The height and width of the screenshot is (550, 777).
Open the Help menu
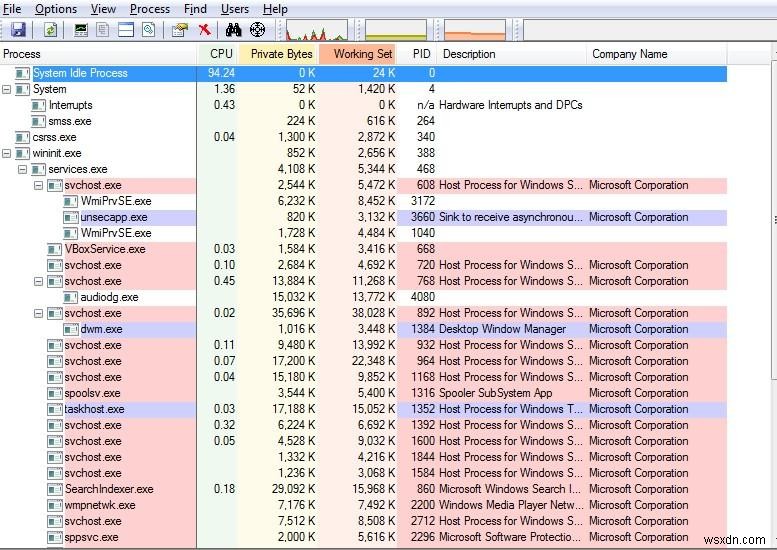(275, 9)
